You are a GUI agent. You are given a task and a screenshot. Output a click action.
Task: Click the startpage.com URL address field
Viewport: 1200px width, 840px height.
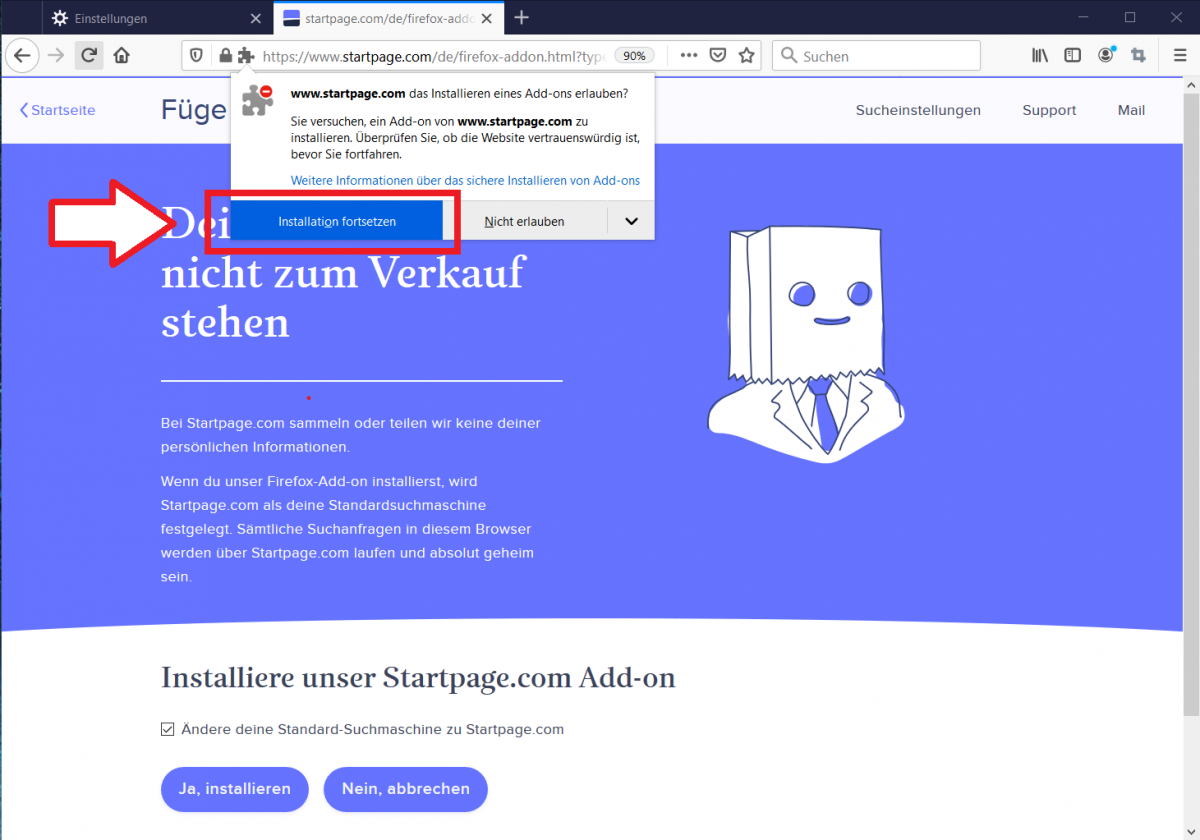pos(434,56)
